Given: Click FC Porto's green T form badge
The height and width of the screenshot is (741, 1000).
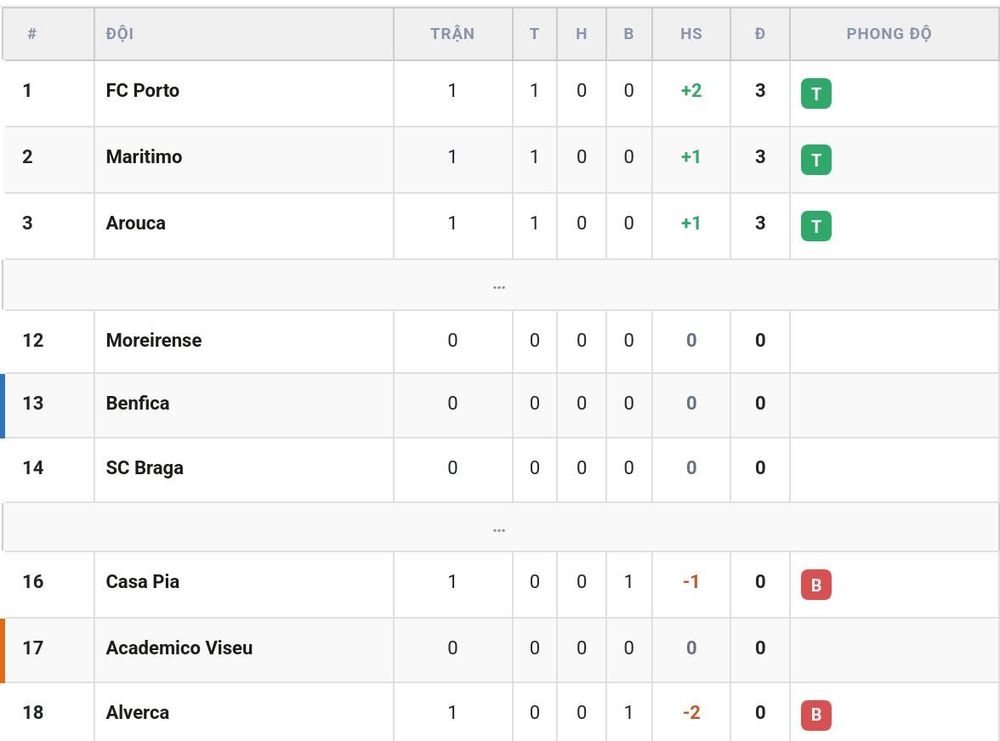Looking at the screenshot, I should (x=816, y=94).
